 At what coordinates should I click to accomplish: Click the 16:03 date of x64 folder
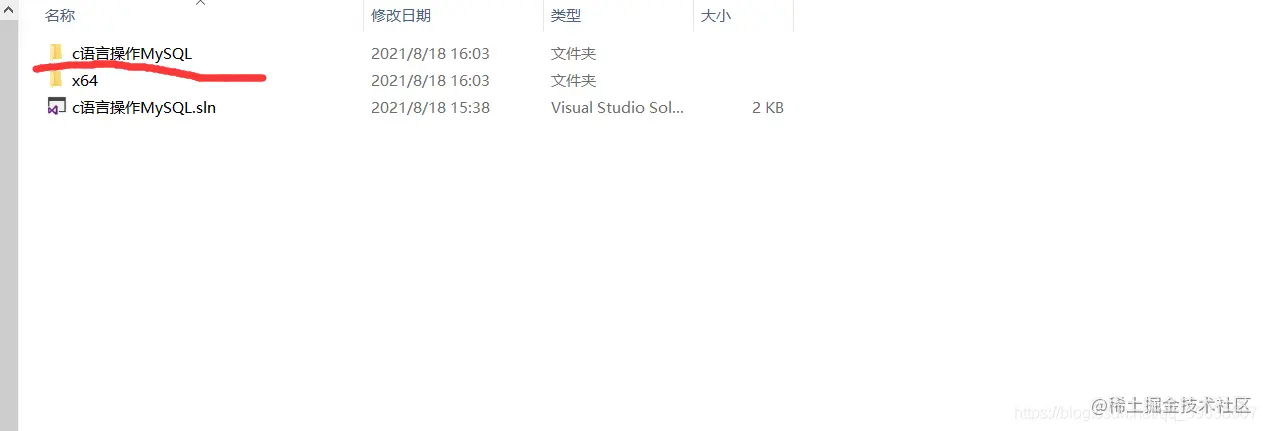(x=430, y=80)
